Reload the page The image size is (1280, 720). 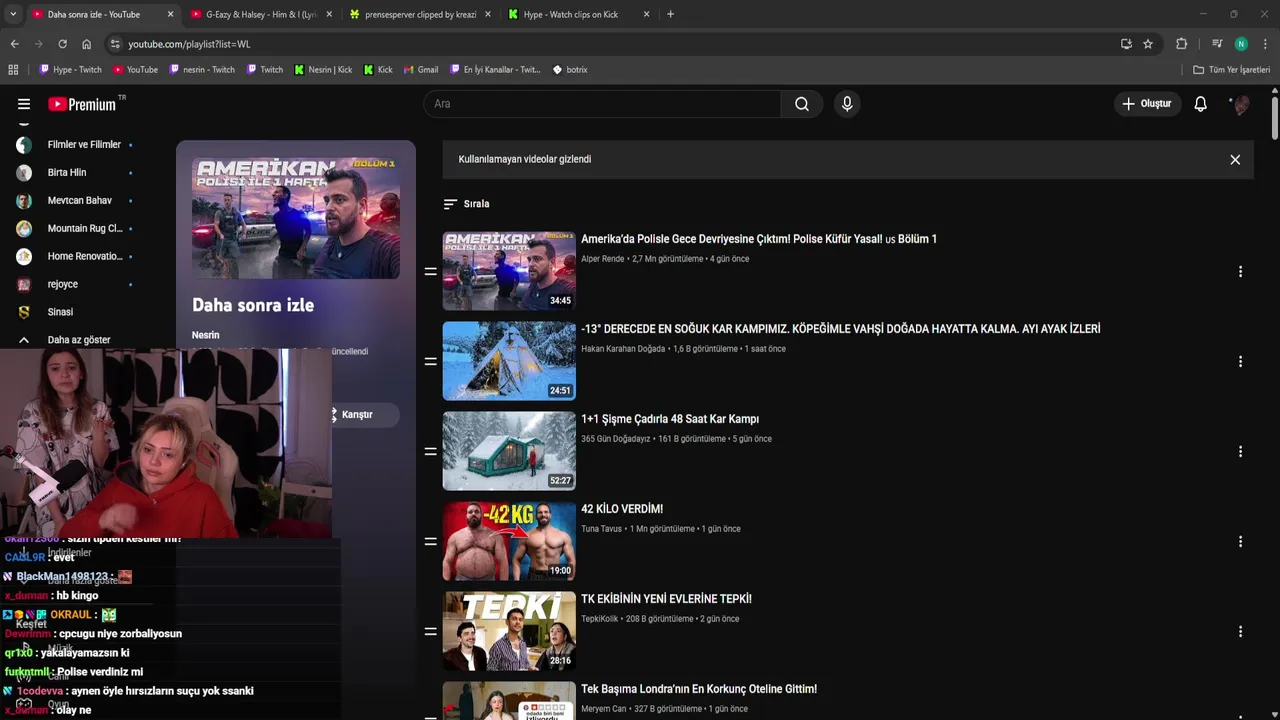pyautogui.click(x=62, y=44)
